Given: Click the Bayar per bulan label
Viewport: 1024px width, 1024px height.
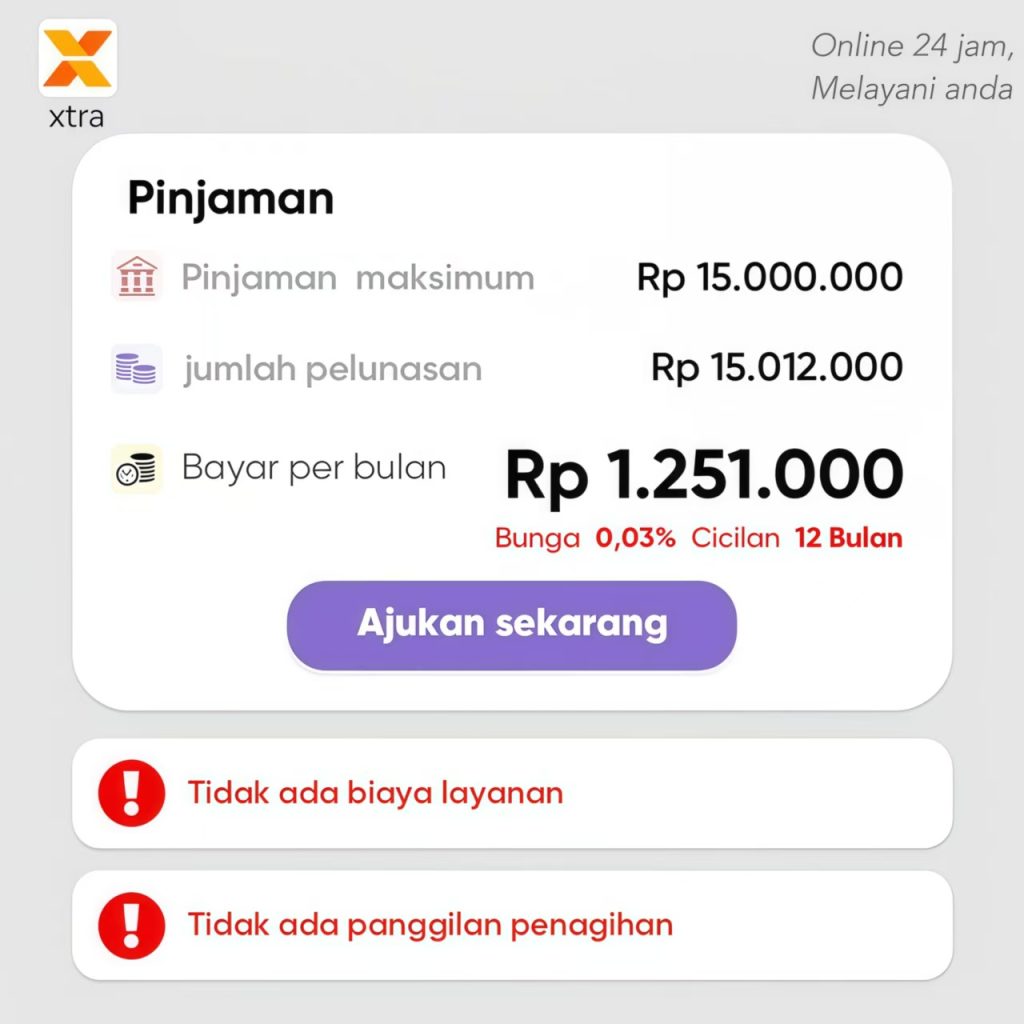Looking at the screenshot, I should (313, 467).
